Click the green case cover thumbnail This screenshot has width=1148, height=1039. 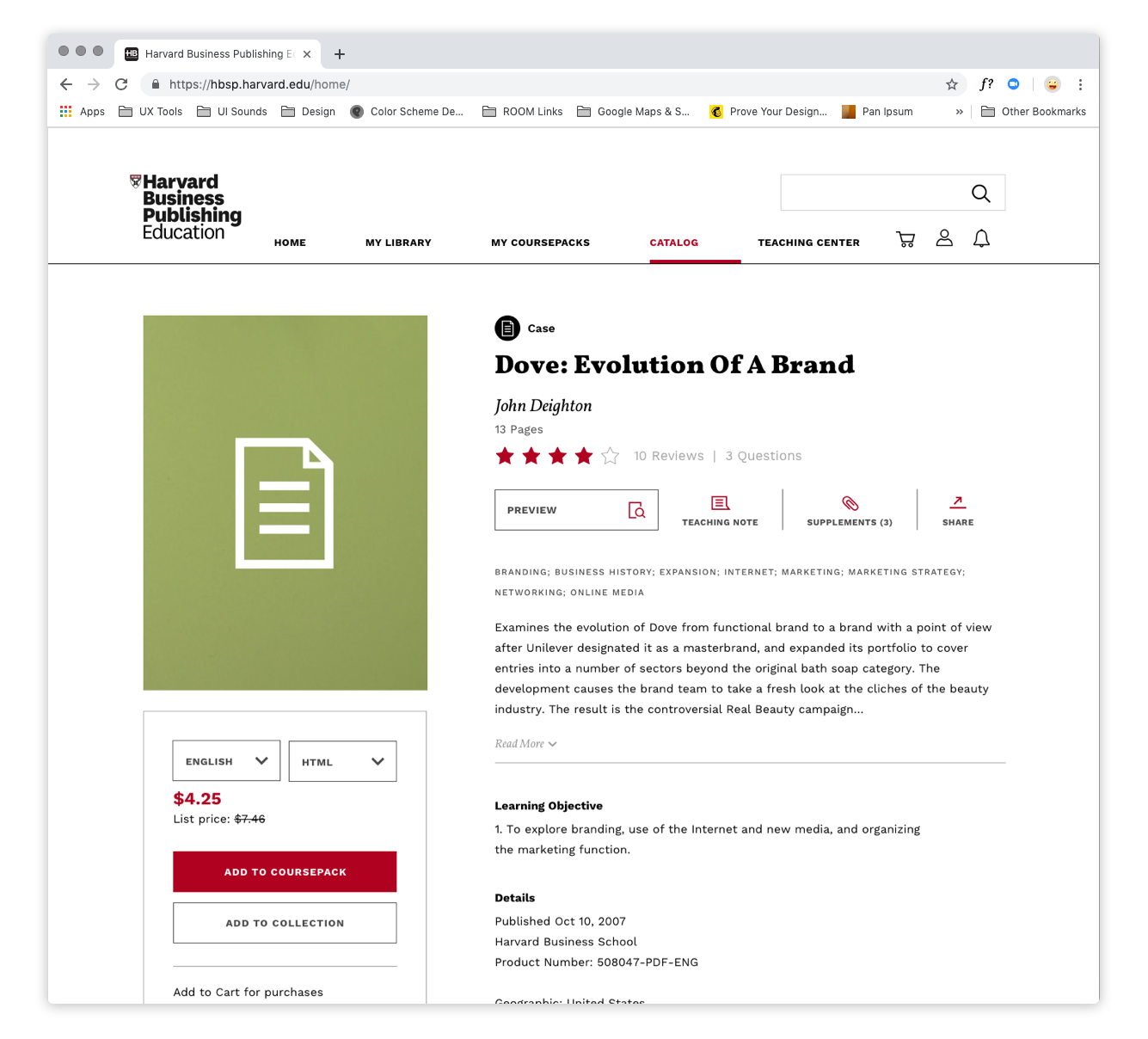285,503
